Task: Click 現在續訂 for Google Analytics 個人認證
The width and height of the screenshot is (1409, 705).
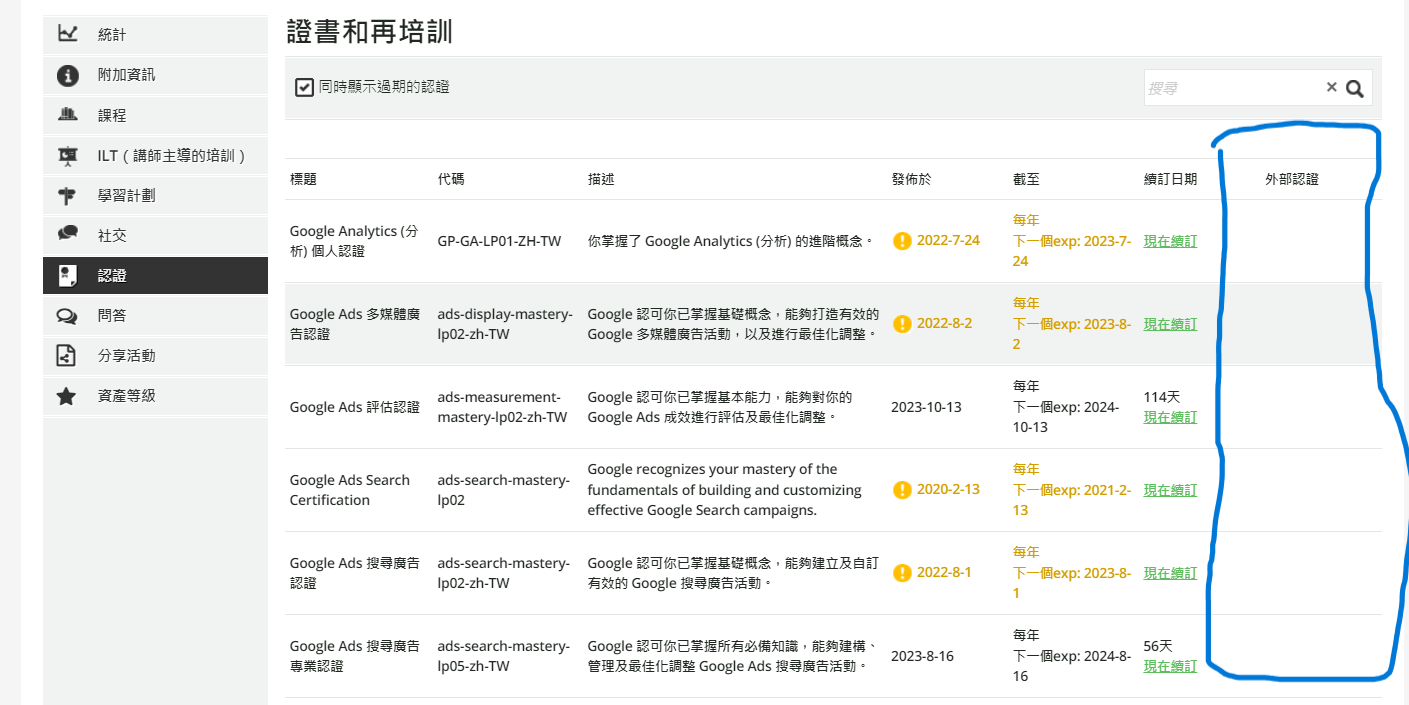Action: click(1170, 241)
